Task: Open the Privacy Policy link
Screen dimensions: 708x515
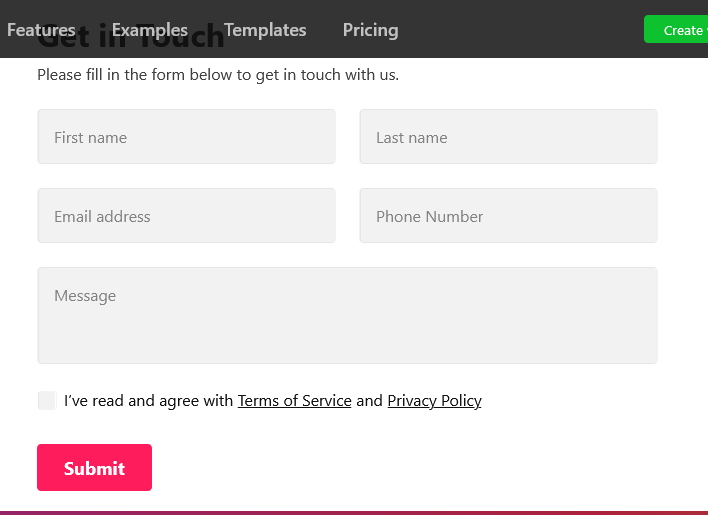Action: 434,401
